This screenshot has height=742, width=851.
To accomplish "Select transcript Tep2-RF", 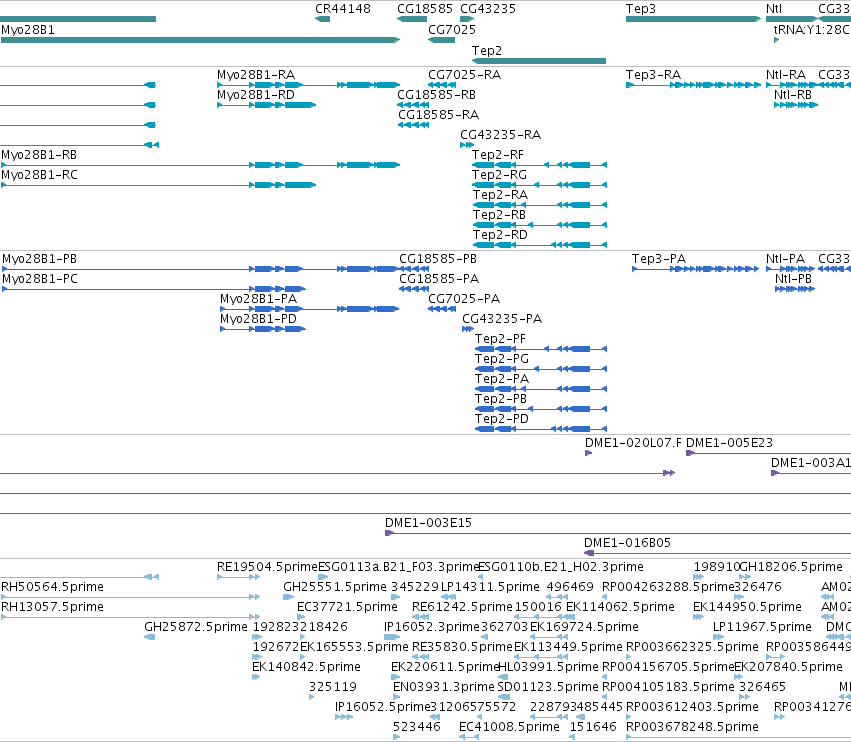I will pyautogui.click(x=539, y=164).
